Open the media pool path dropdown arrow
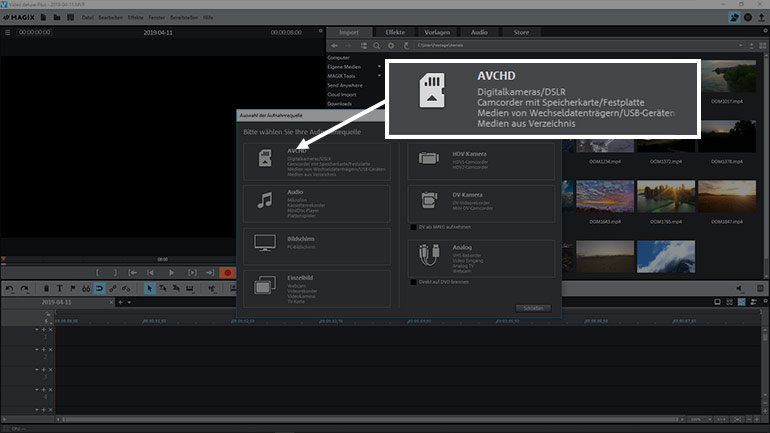770x433 pixels. pyautogui.click(x=741, y=46)
